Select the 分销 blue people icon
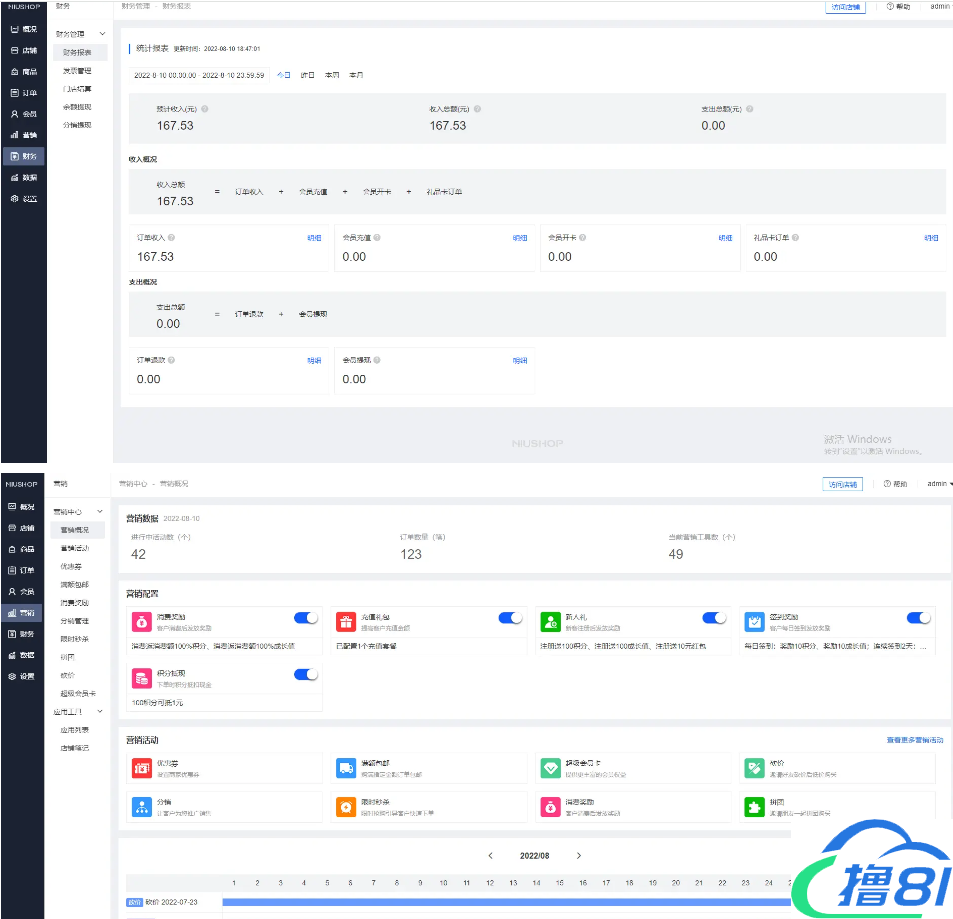Image resolution: width=953 pixels, height=919 pixels. coord(141,807)
